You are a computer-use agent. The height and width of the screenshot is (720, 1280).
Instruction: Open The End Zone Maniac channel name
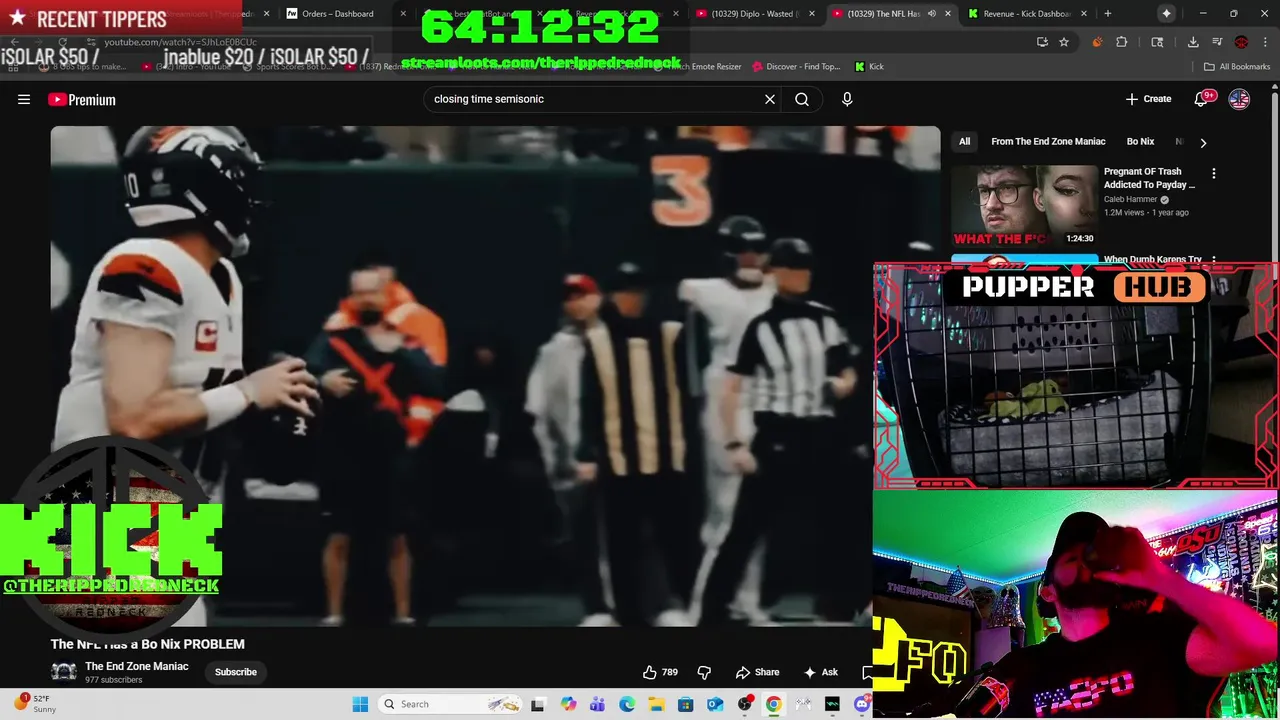click(136, 666)
